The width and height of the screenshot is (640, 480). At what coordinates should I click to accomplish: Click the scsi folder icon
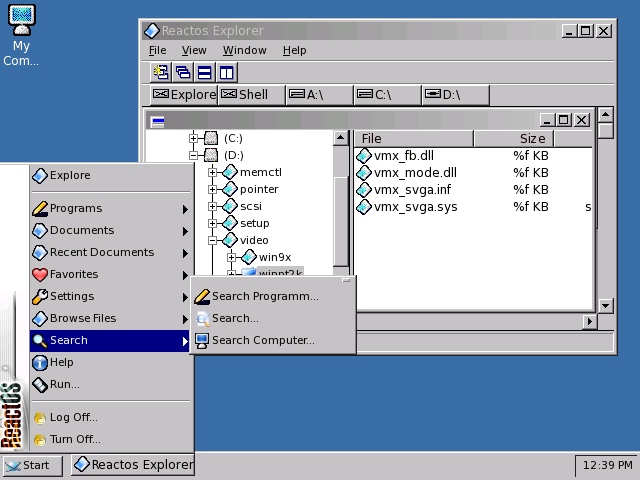click(230, 206)
